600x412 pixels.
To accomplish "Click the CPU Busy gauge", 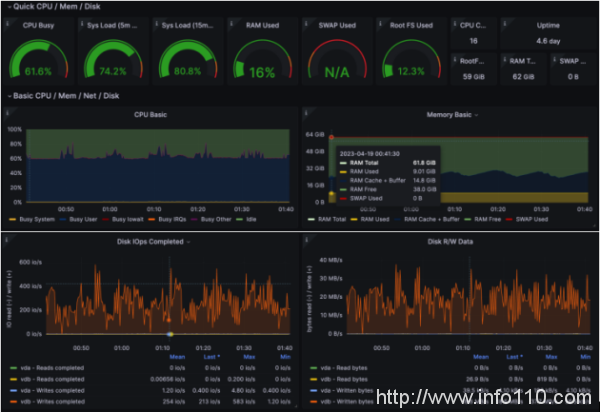I will pos(38,62).
